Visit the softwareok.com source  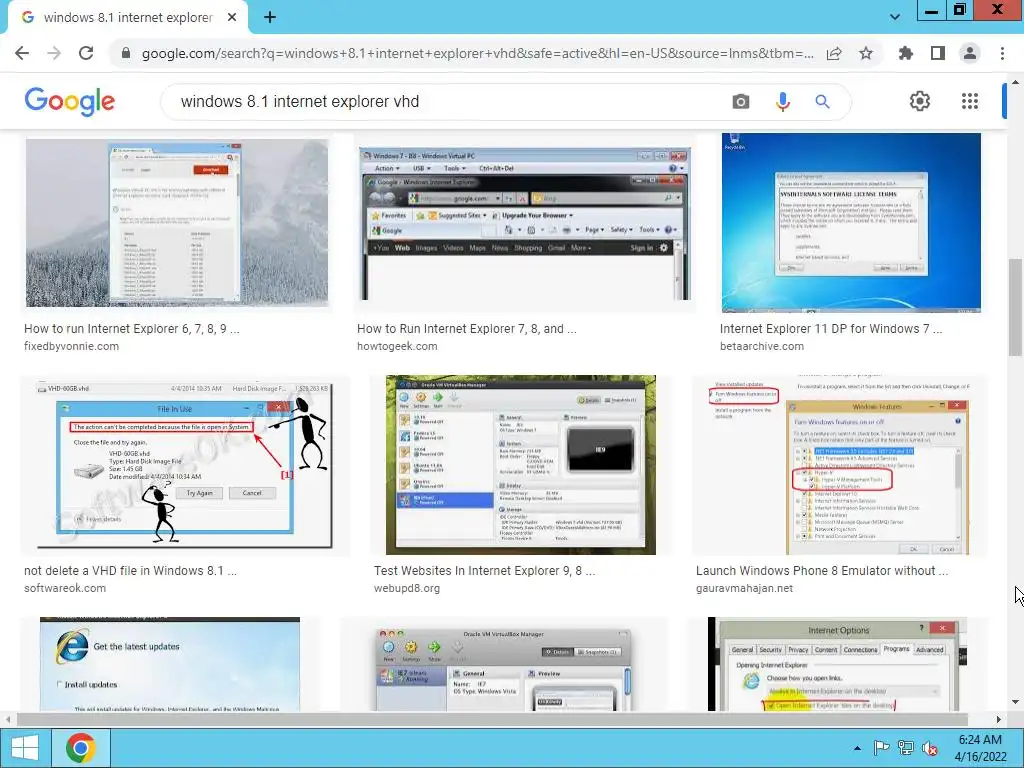pos(65,588)
